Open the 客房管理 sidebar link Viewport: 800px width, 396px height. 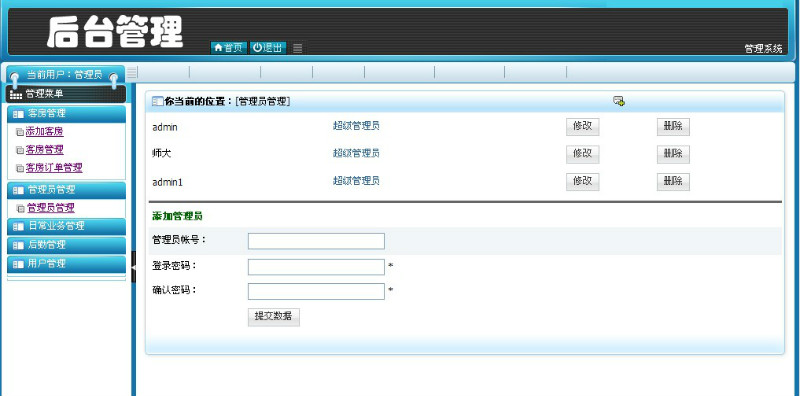[44, 150]
